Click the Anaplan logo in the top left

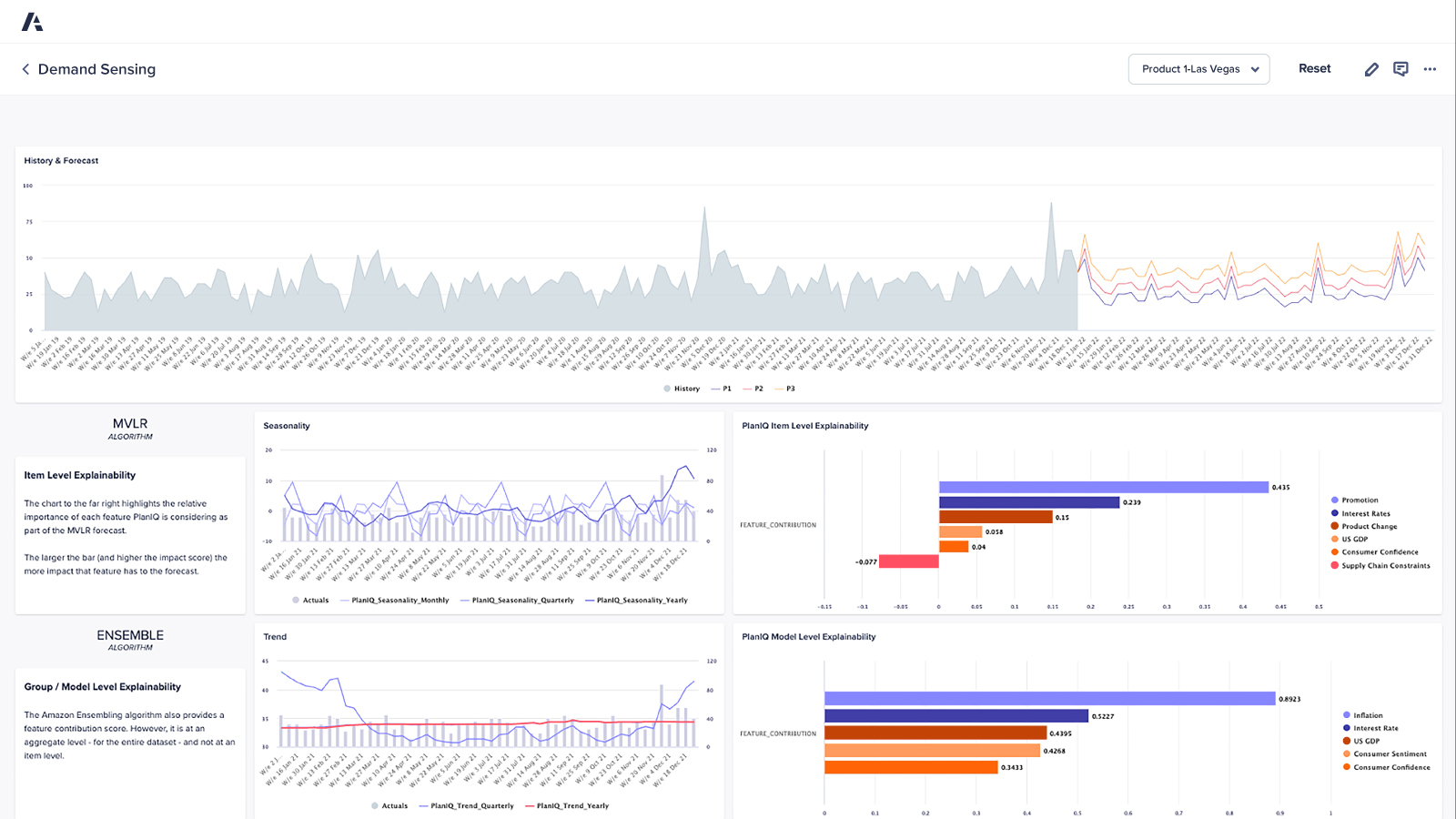[34, 20]
